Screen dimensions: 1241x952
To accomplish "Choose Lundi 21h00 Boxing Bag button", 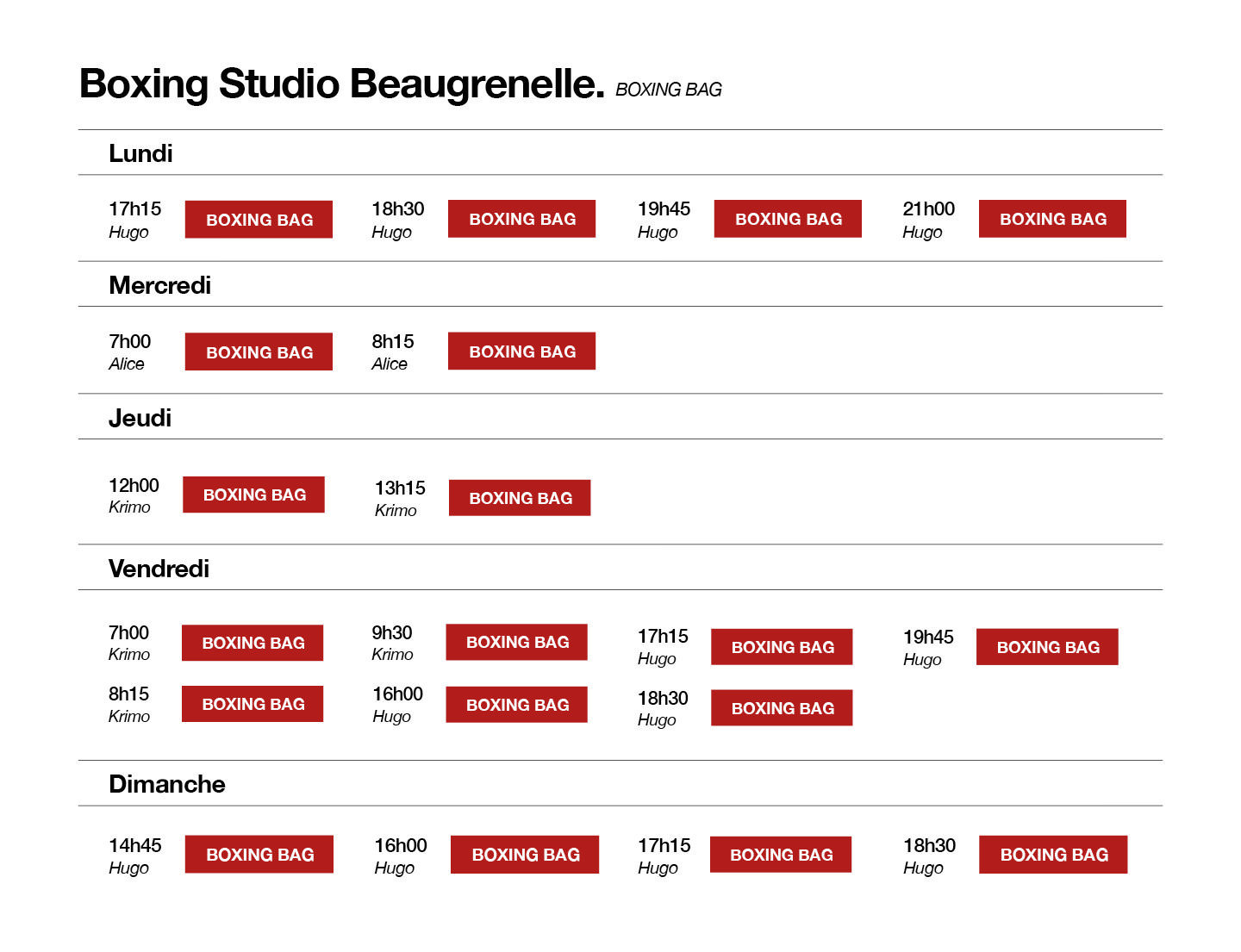I will click(x=1052, y=219).
